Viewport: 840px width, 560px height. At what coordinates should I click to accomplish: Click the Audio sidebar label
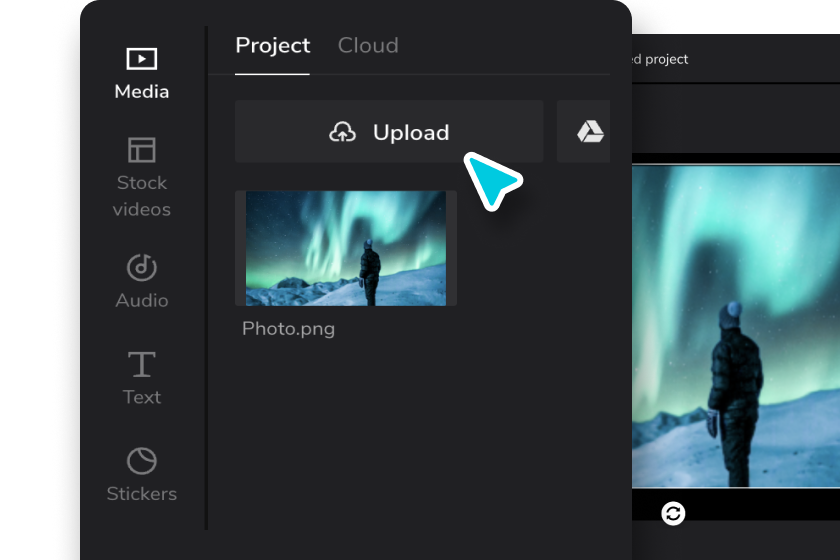(141, 300)
